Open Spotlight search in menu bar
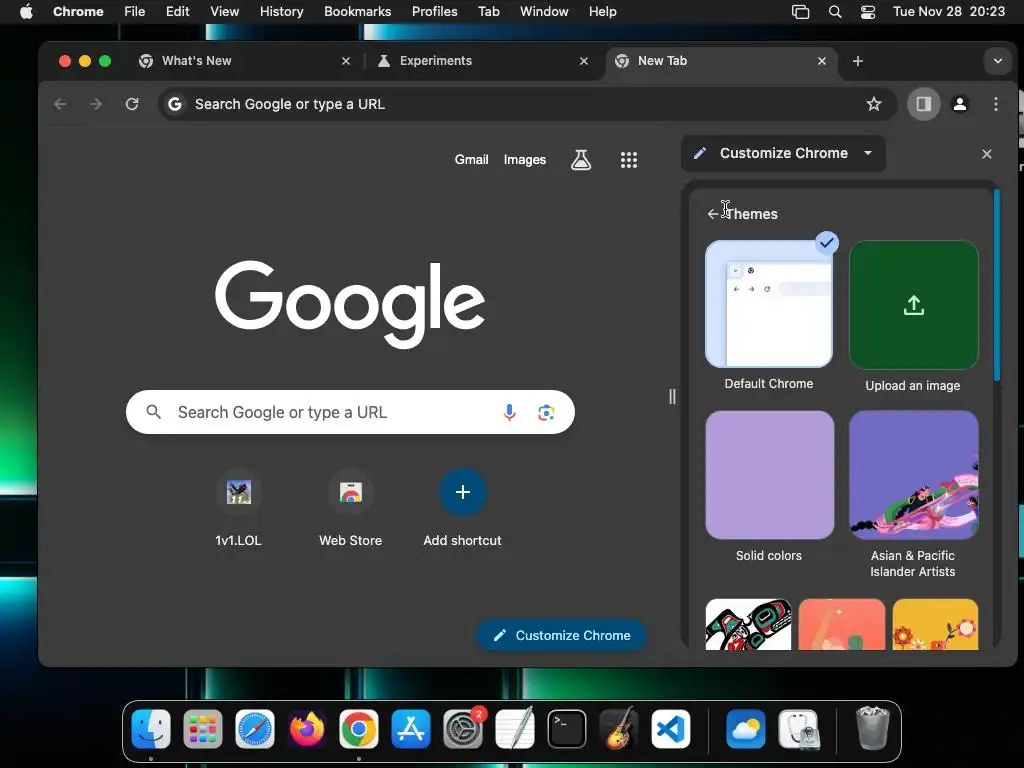1024x768 pixels. tap(835, 12)
